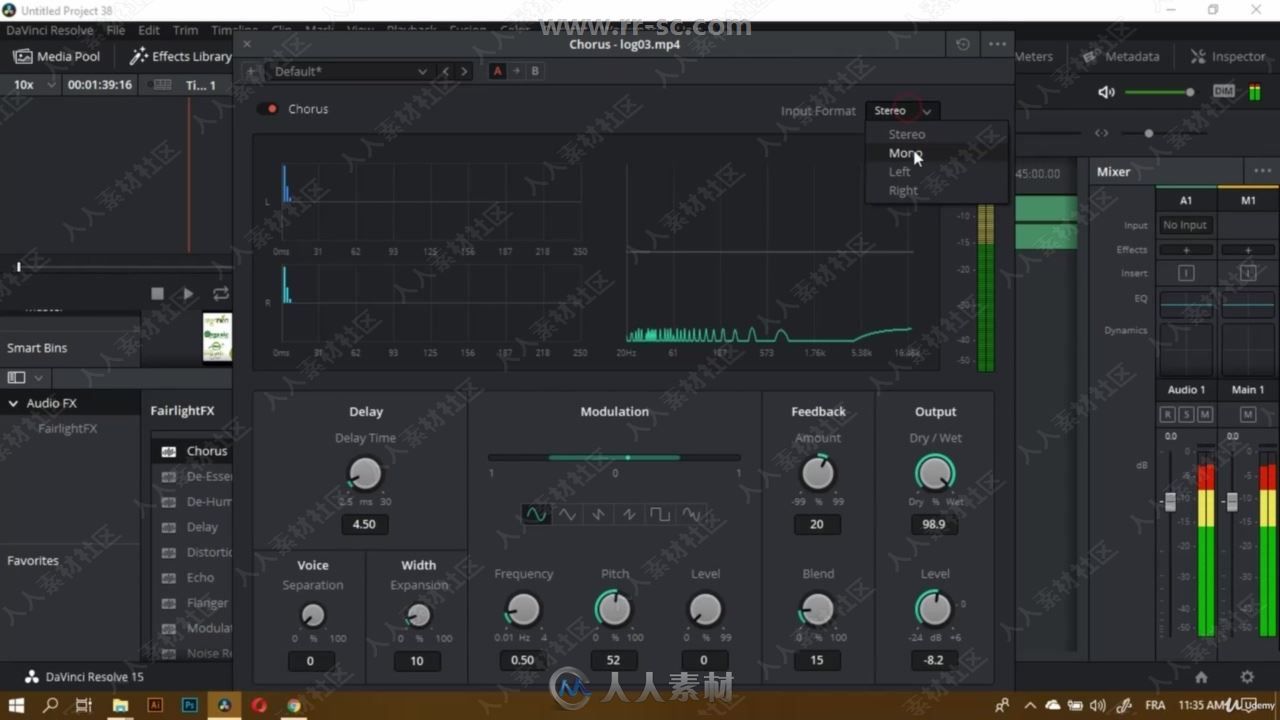This screenshot has height=720, width=1280.
Task: Select rising sawtooth modulation waveform
Action: click(x=629, y=514)
